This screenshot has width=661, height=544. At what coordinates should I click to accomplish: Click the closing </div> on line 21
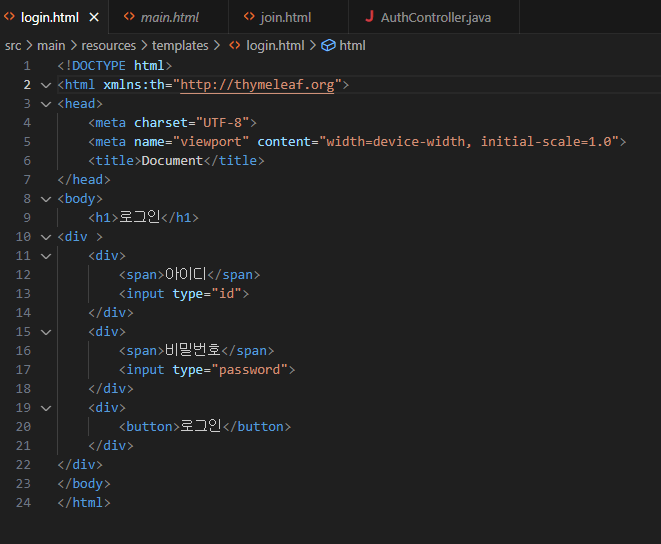pyautogui.click(x=111, y=446)
